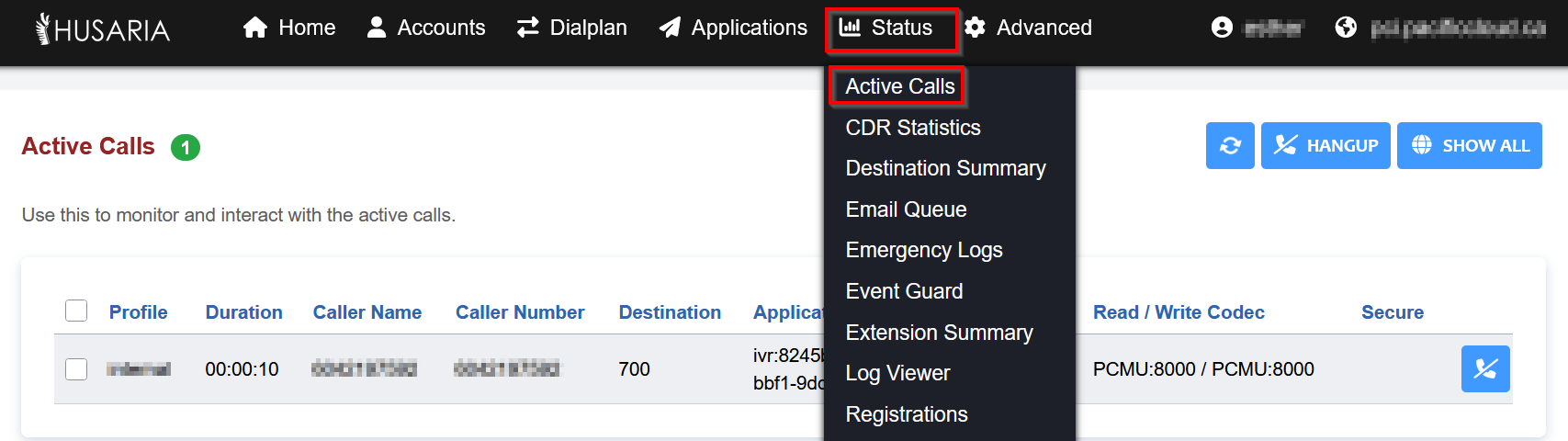The image size is (1568, 441).
Task: Open the Status menu
Action: coord(886,28)
